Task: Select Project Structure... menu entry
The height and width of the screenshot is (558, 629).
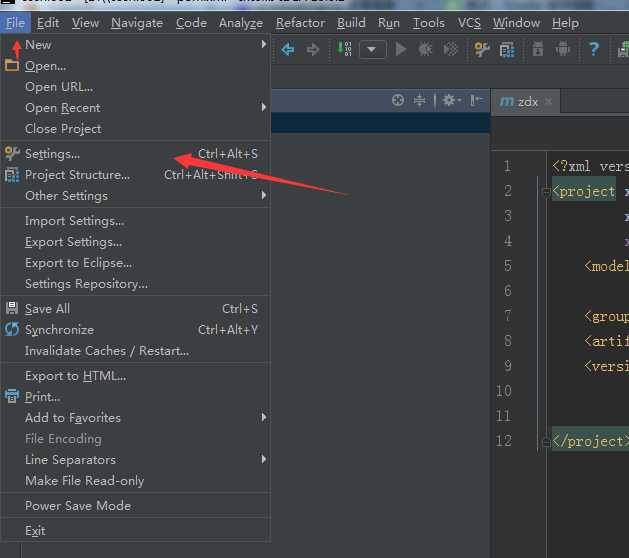Action: 135,175
